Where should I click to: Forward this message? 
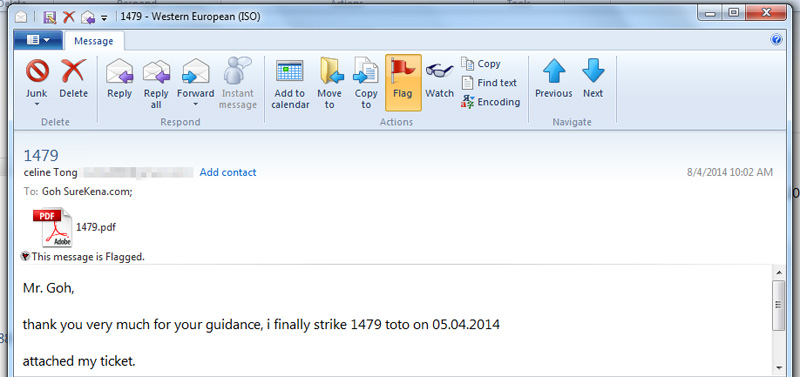click(x=195, y=79)
